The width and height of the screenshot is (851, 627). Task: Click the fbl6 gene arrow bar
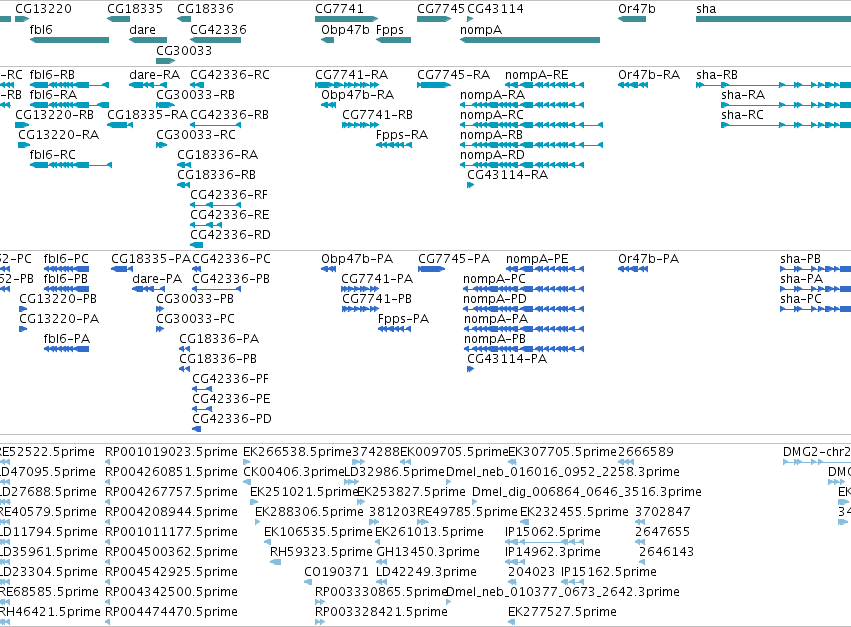click(x=69, y=40)
